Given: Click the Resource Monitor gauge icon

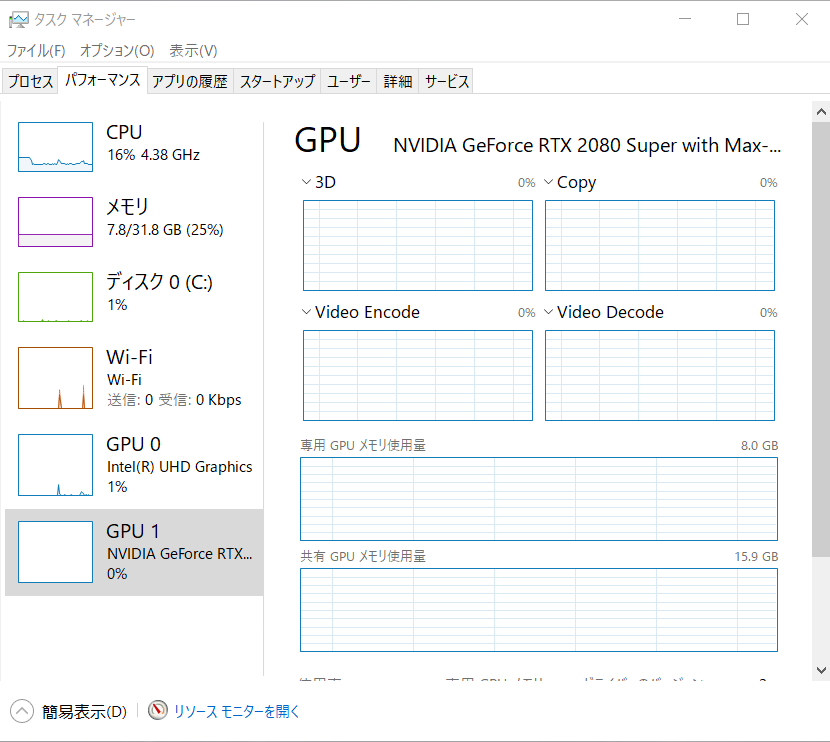Looking at the screenshot, I should (158, 710).
